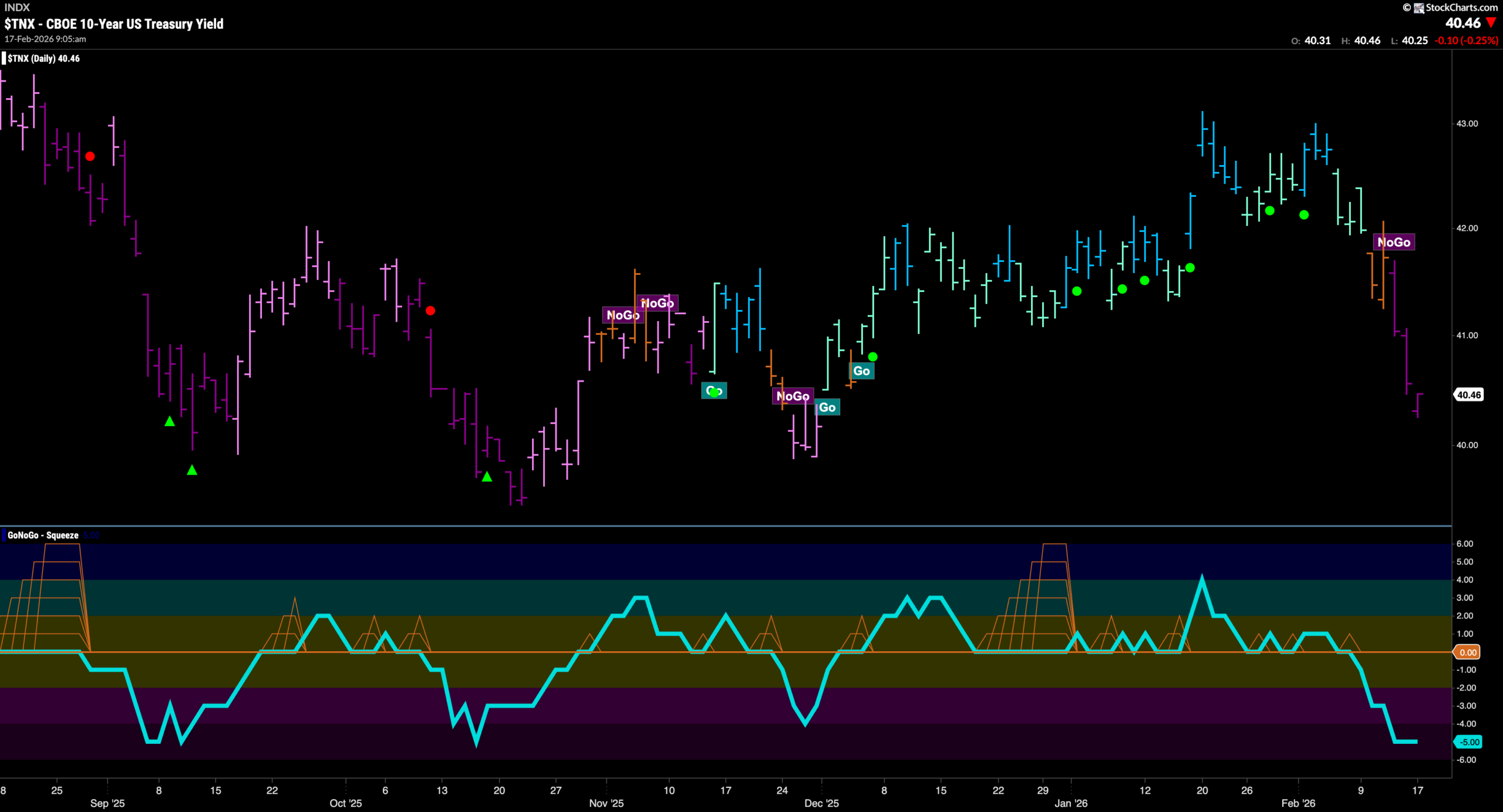Click the Jan '26 date label

coord(1071,803)
